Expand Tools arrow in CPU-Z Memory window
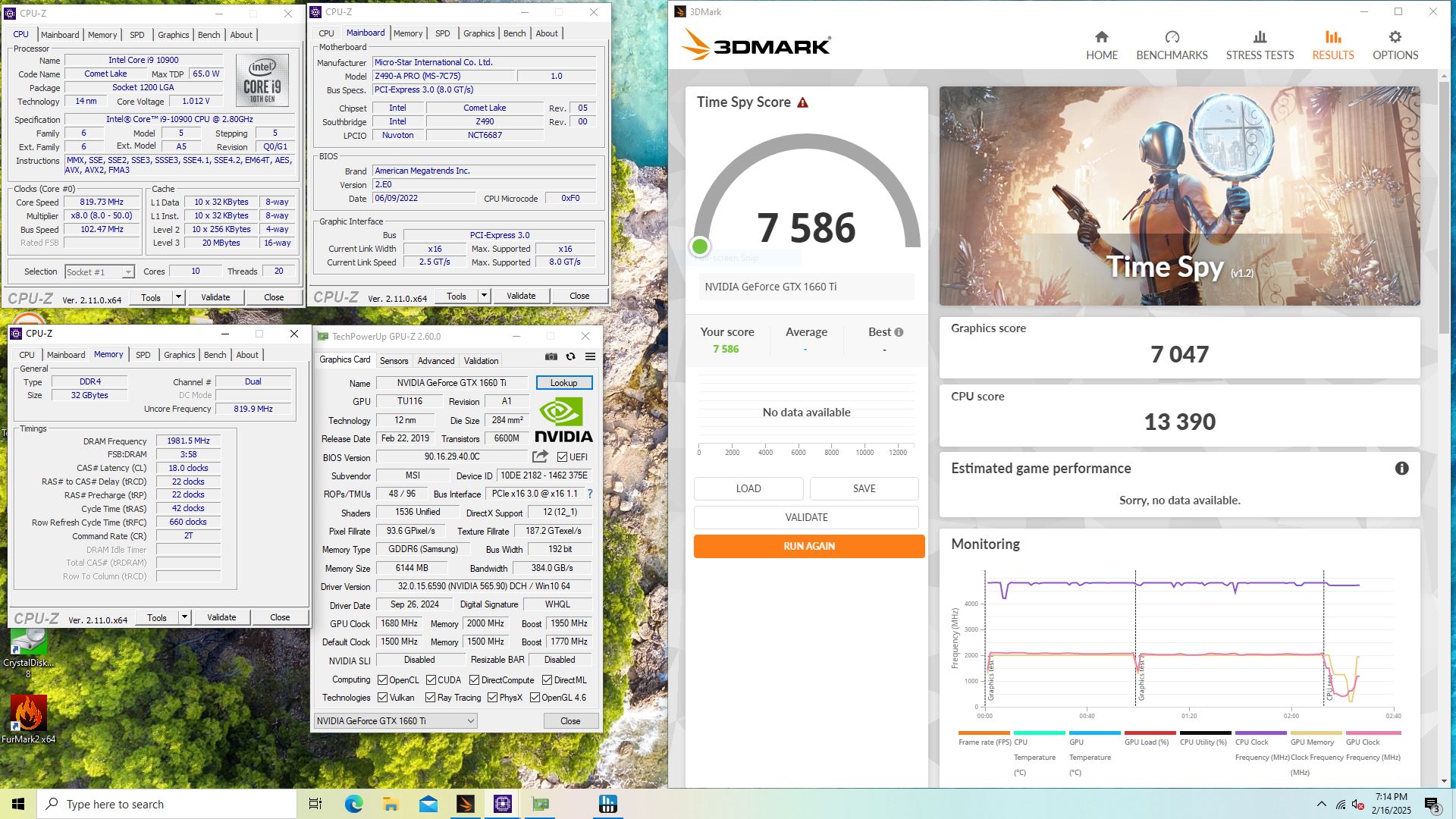This screenshot has width=1456, height=819. 184,617
